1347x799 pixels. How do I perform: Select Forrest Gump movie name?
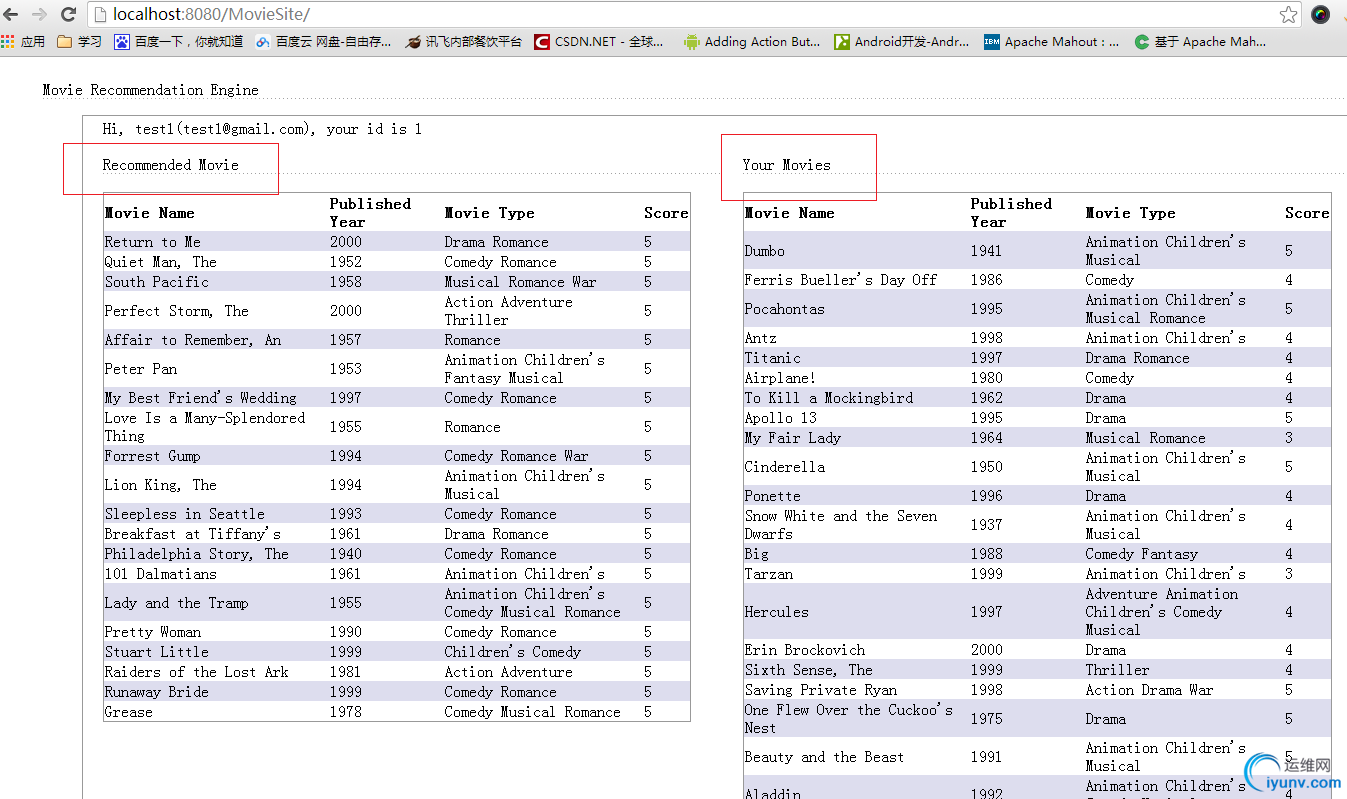[152, 456]
